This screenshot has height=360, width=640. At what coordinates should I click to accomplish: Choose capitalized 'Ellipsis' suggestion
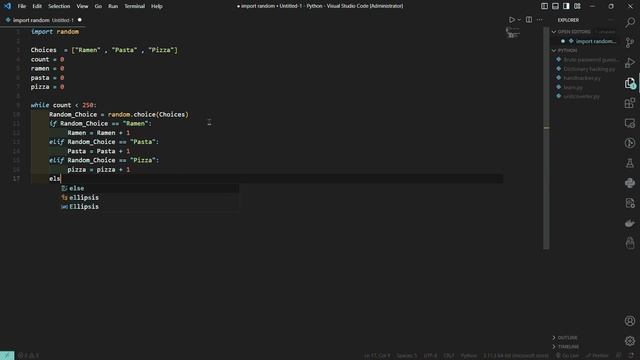(x=149, y=207)
